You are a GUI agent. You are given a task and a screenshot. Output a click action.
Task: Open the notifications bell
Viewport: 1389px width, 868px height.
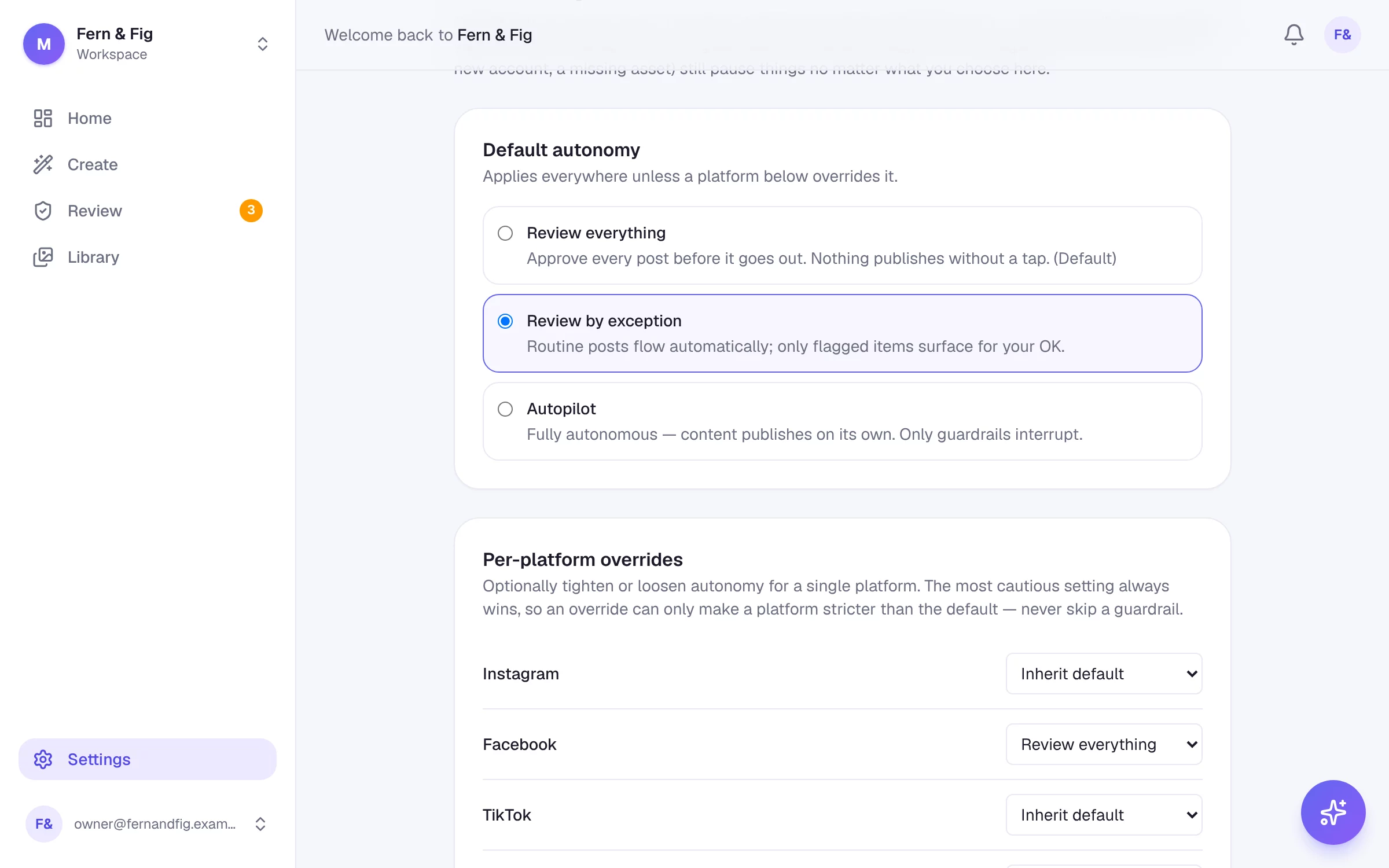point(1294,35)
